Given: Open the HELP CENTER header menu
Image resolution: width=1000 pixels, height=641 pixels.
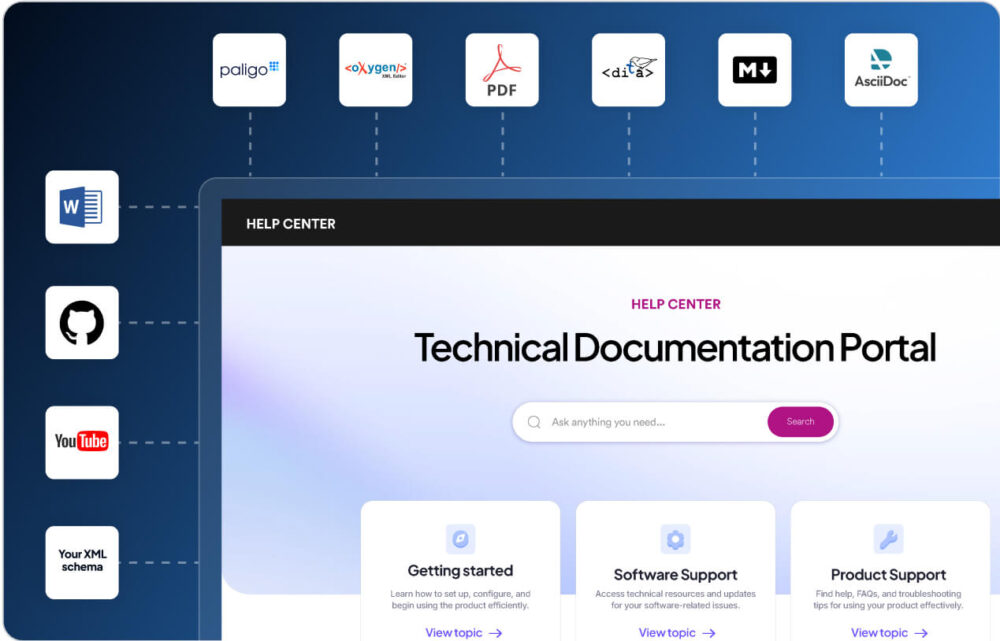Looking at the screenshot, I should tap(291, 224).
